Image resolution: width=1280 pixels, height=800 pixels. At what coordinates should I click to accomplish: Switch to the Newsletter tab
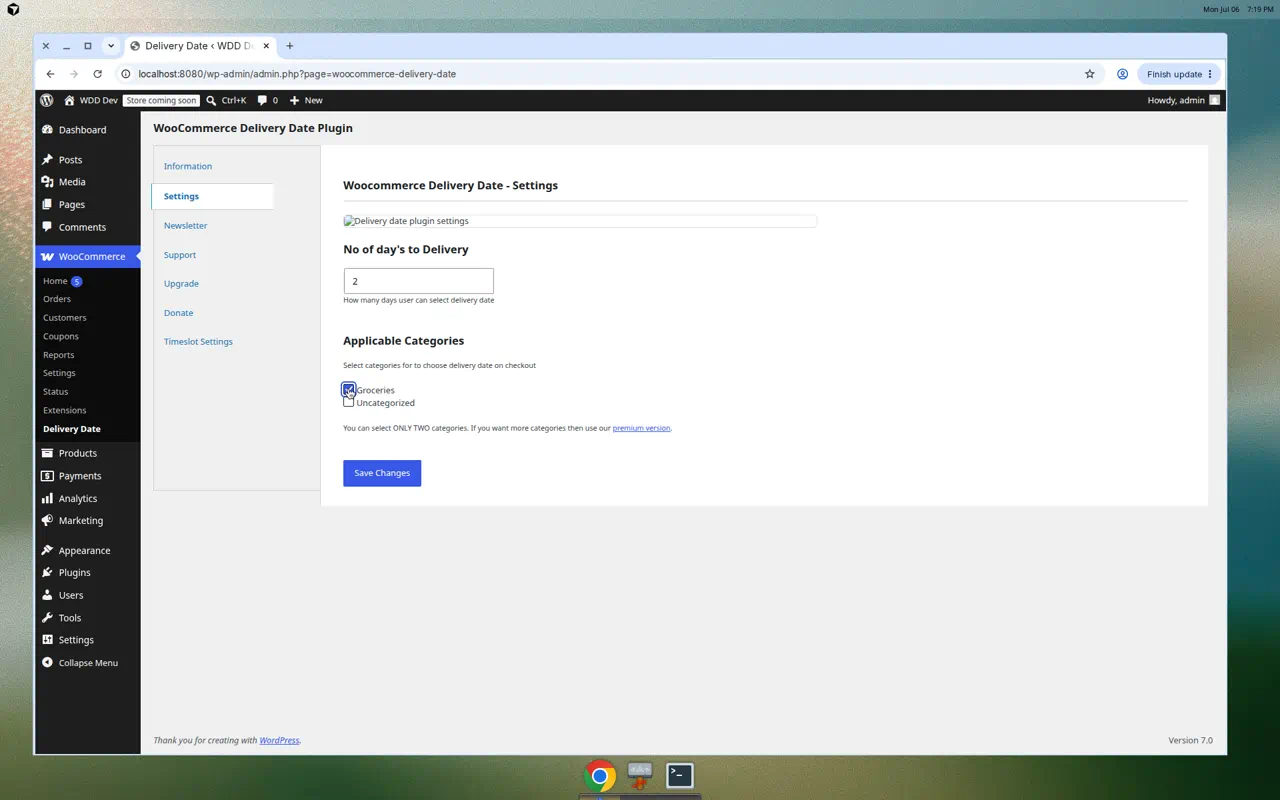(x=186, y=226)
